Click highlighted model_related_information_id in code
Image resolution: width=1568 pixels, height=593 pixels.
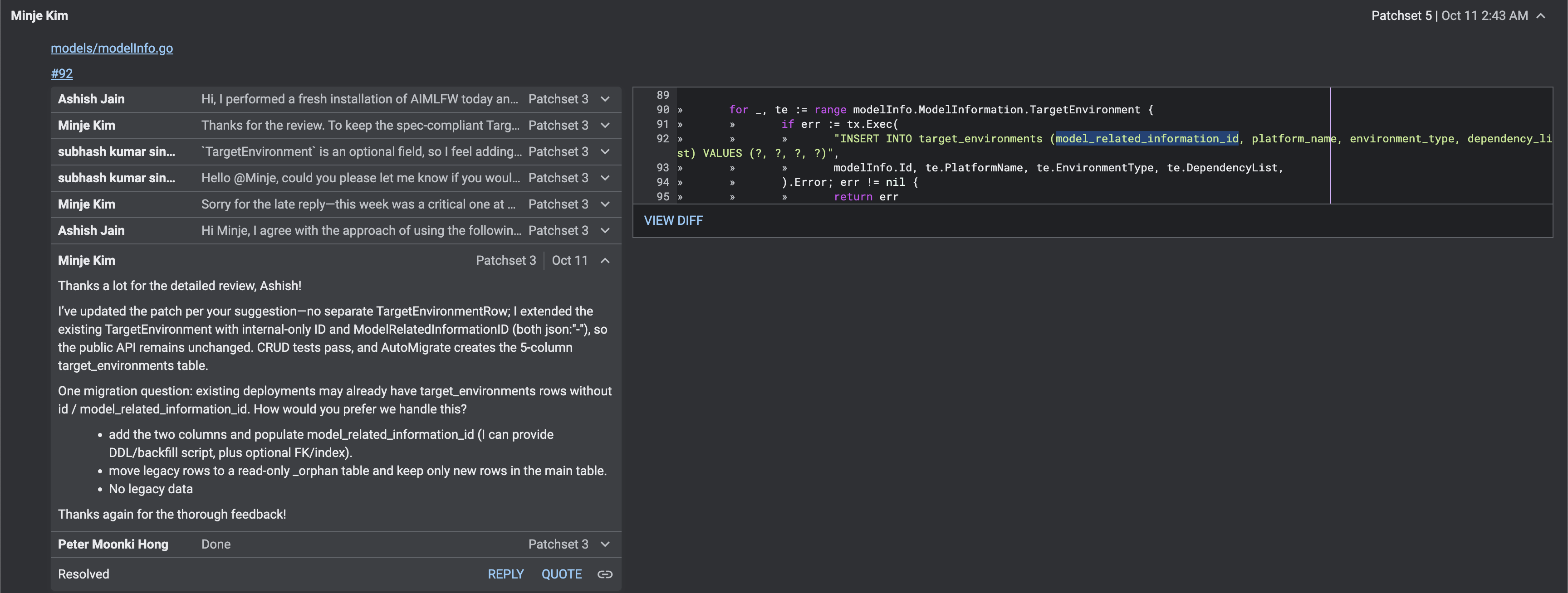point(1147,139)
